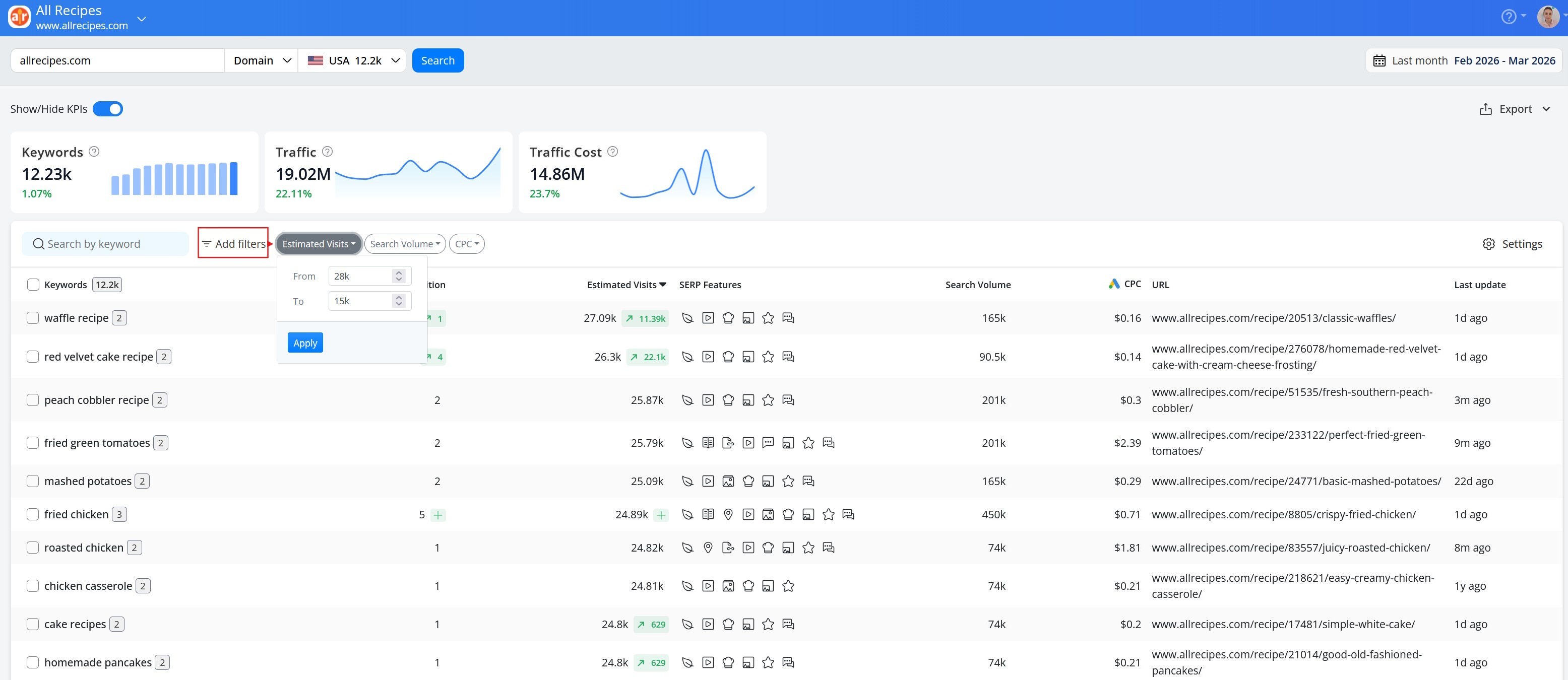Click the first SERP feature icon for peach cobbler
This screenshot has height=680, width=1568.
(688, 400)
